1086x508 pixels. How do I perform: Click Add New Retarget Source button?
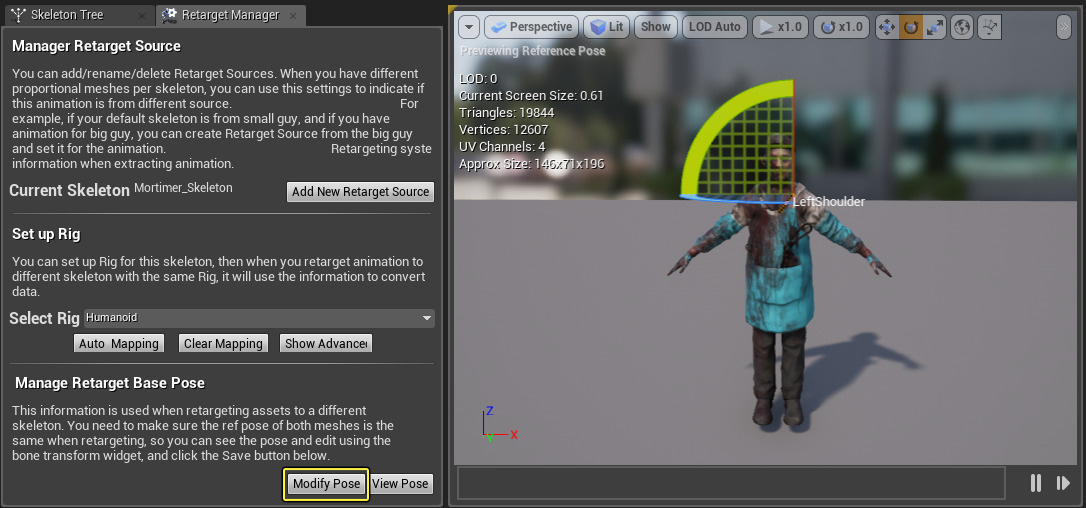coord(360,192)
